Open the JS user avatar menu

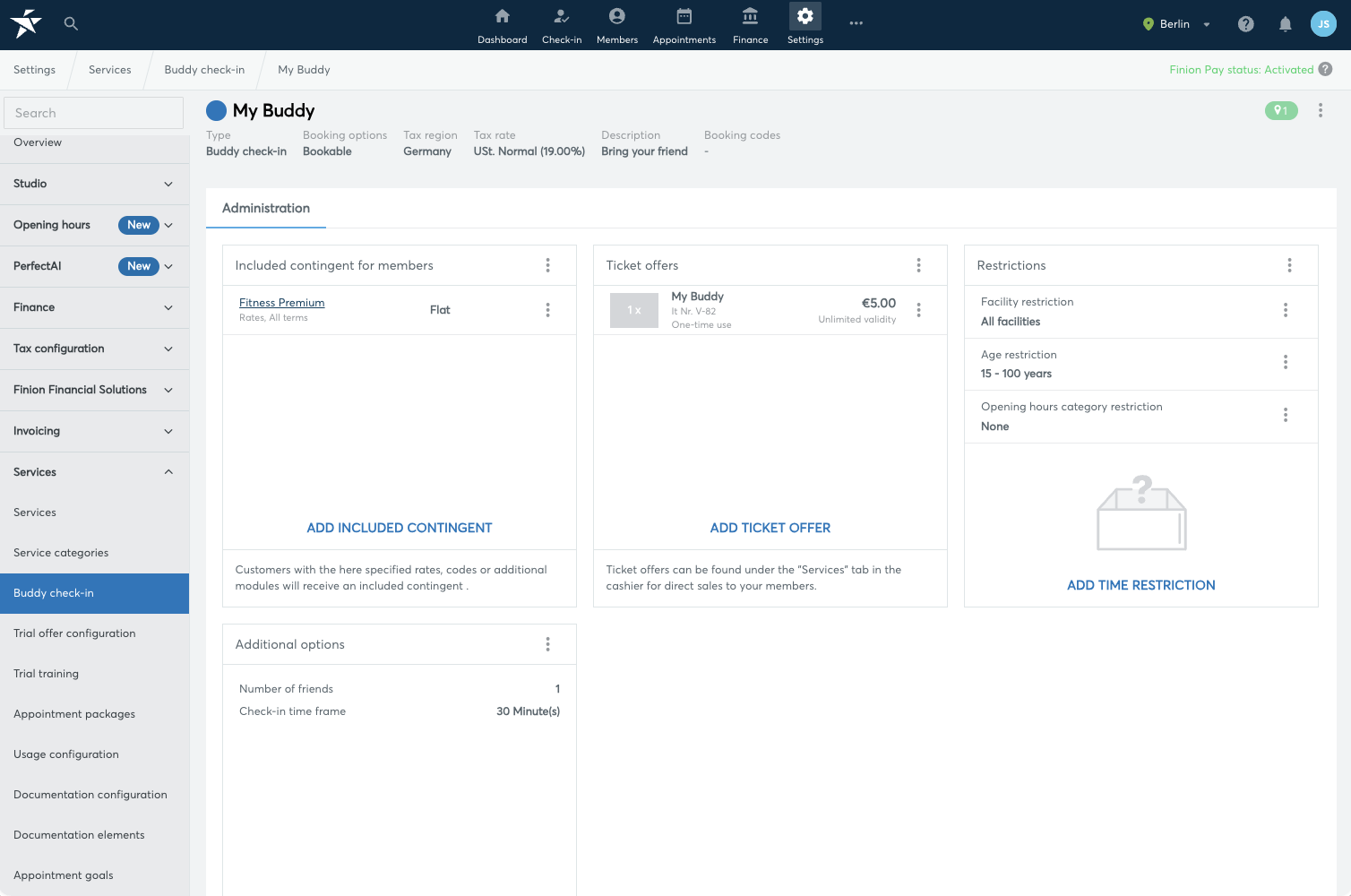[1323, 24]
